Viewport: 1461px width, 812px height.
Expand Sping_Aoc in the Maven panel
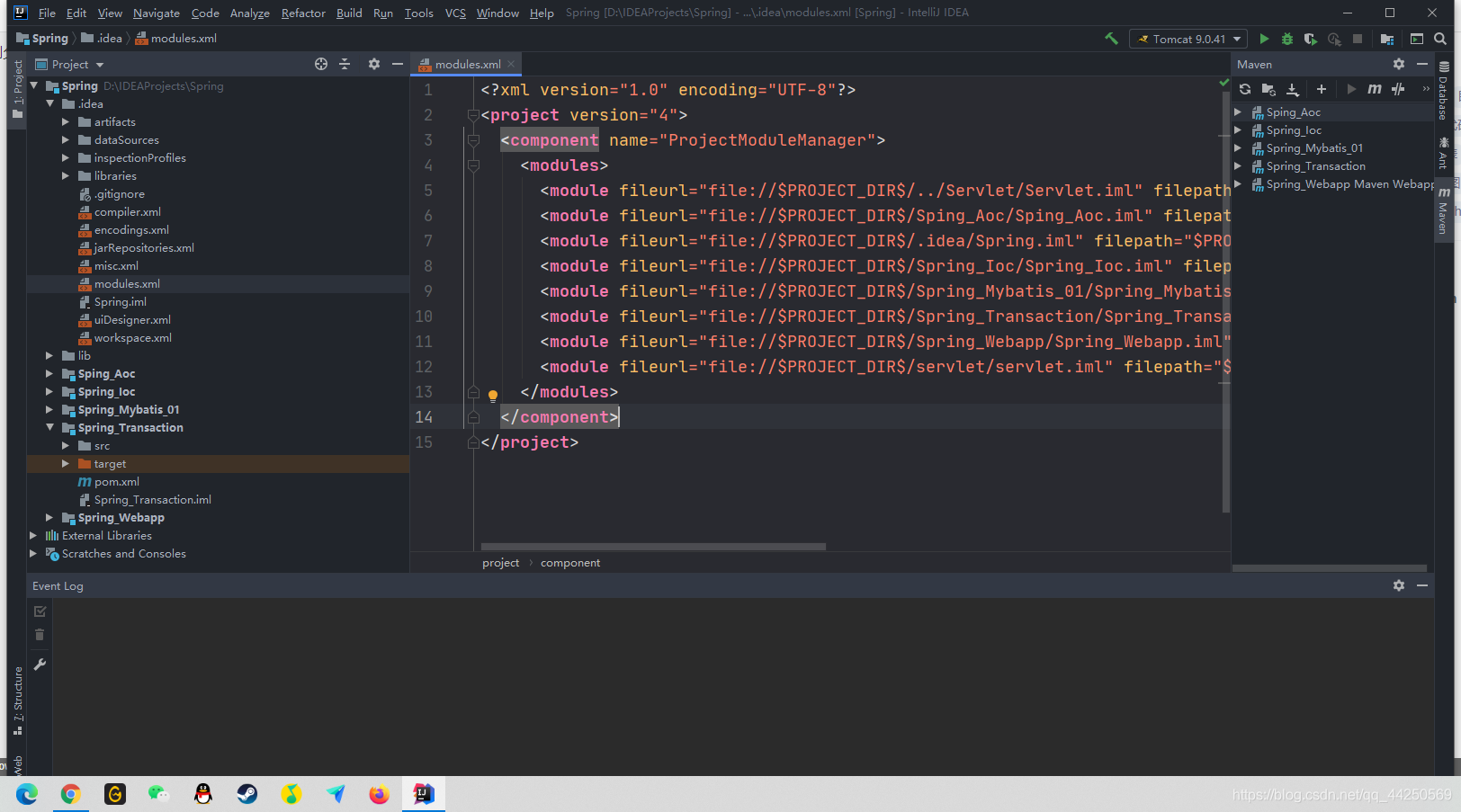(1239, 112)
